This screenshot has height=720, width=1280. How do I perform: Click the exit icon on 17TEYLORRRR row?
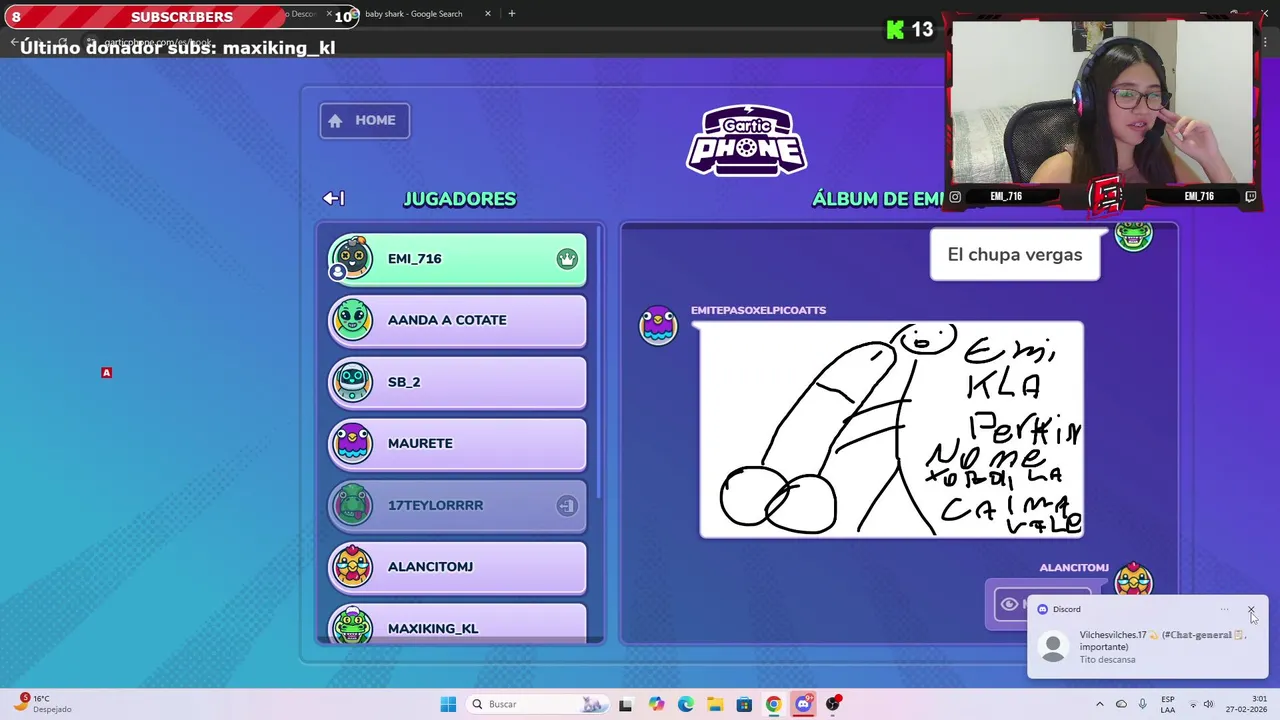click(x=567, y=505)
